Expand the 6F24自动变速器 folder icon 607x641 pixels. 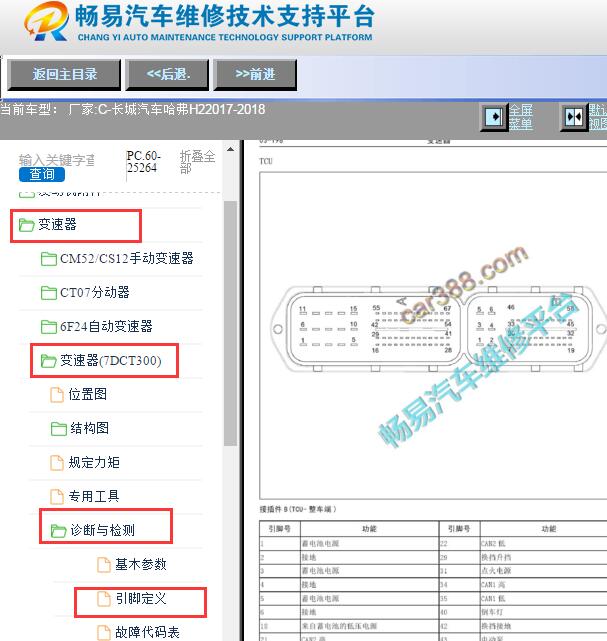click(x=49, y=327)
